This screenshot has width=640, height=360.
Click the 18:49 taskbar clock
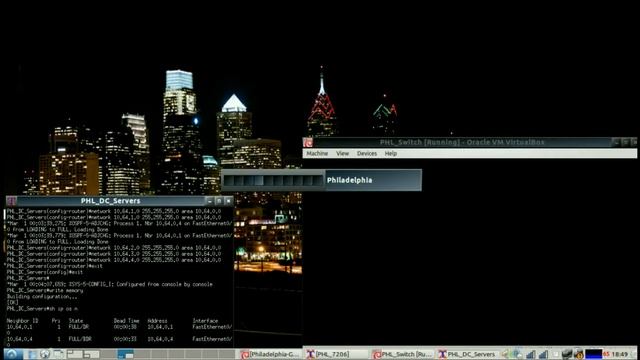[x=619, y=354]
